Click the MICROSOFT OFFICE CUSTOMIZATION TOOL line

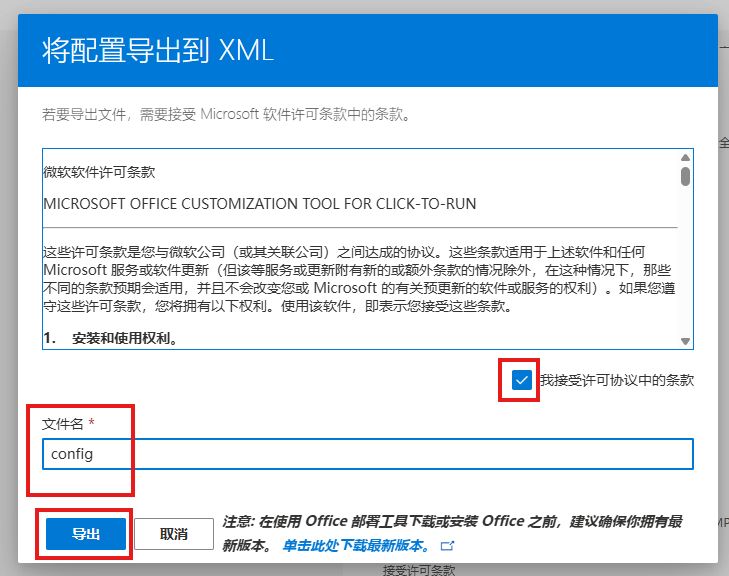pyautogui.click(x=260, y=204)
